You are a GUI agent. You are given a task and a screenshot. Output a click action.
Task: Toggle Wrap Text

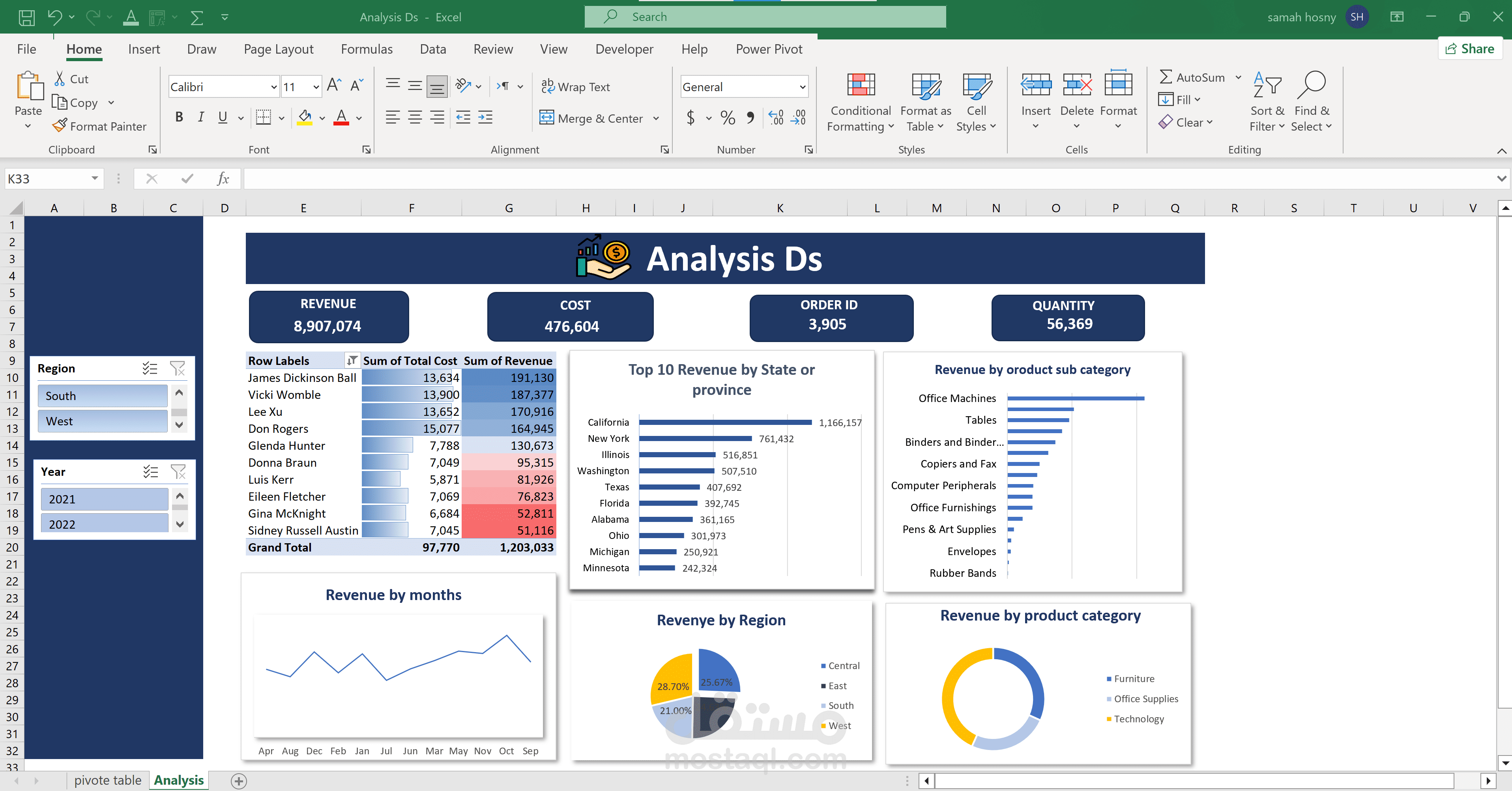(575, 86)
